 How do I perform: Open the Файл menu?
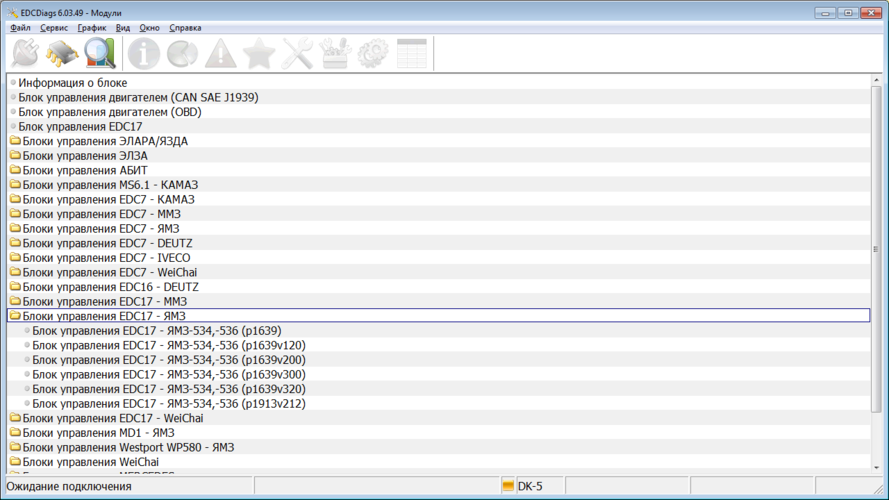coord(20,27)
